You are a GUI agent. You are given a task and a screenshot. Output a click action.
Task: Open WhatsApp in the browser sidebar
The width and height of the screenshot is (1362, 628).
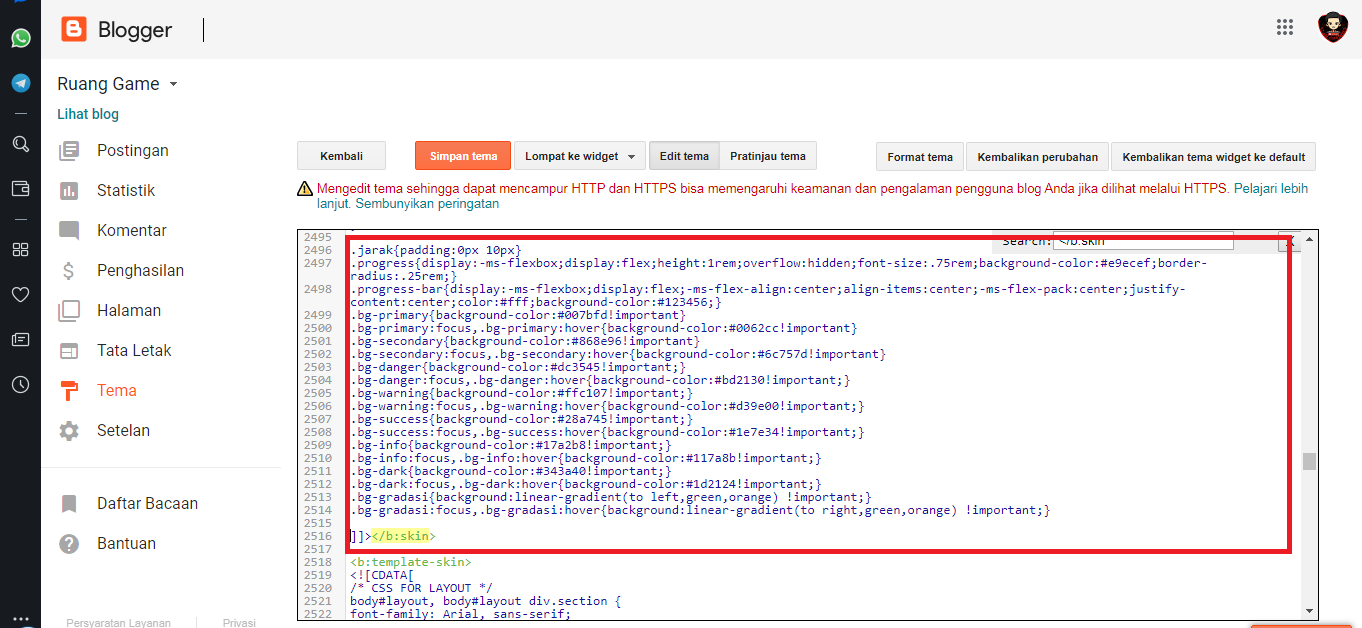20,39
